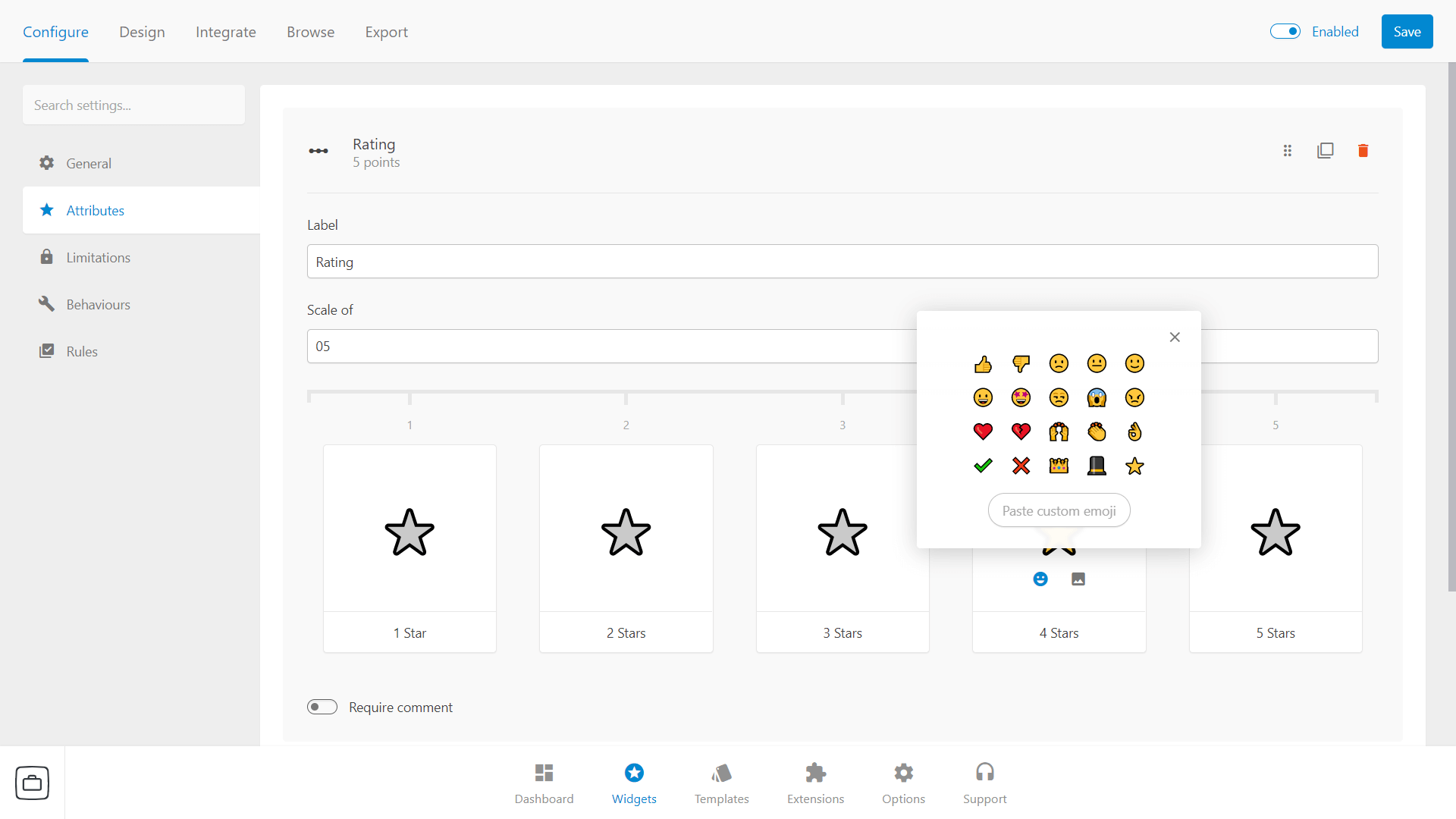Click the Paste custom emoji field
This screenshot has height=819, width=1456.
pyautogui.click(x=1059, y=511)
